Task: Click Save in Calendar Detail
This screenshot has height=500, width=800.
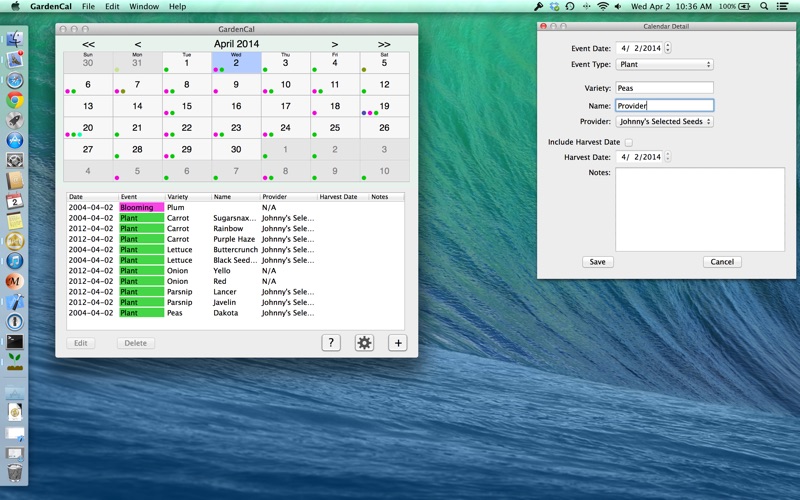Action: coord(597,262)
